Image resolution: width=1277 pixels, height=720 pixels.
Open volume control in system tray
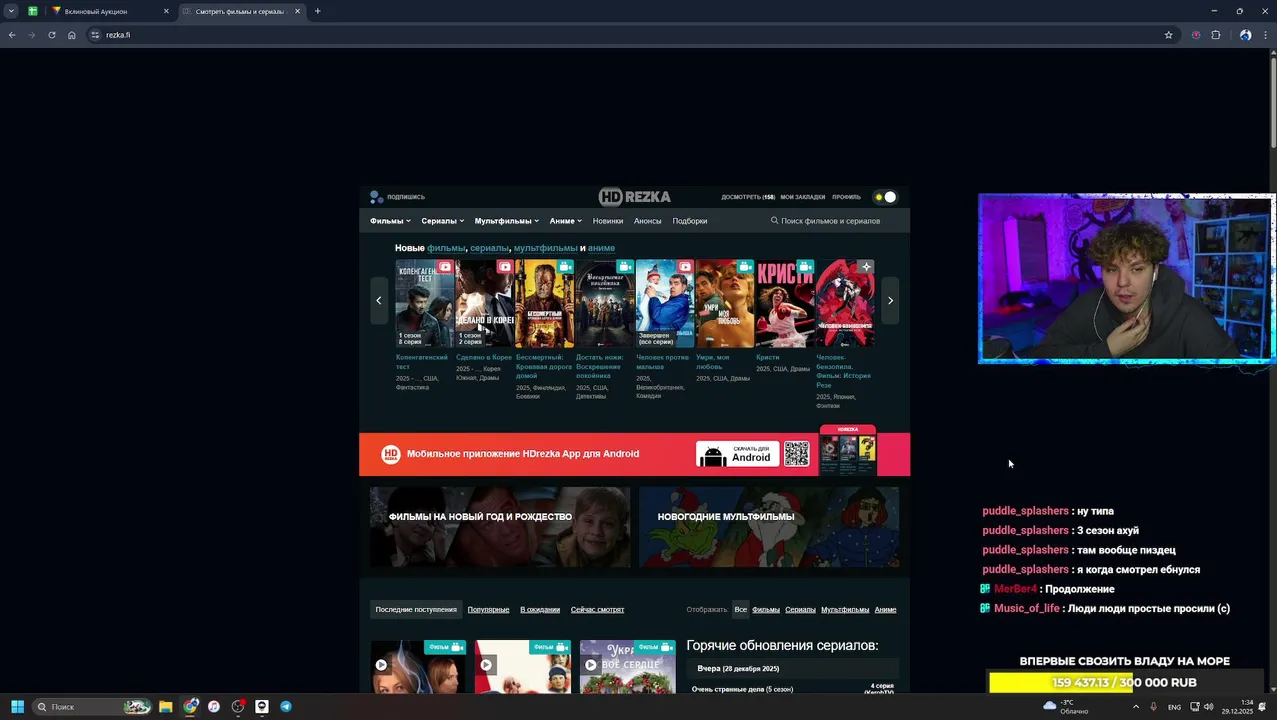click(x=1208, y=707)
